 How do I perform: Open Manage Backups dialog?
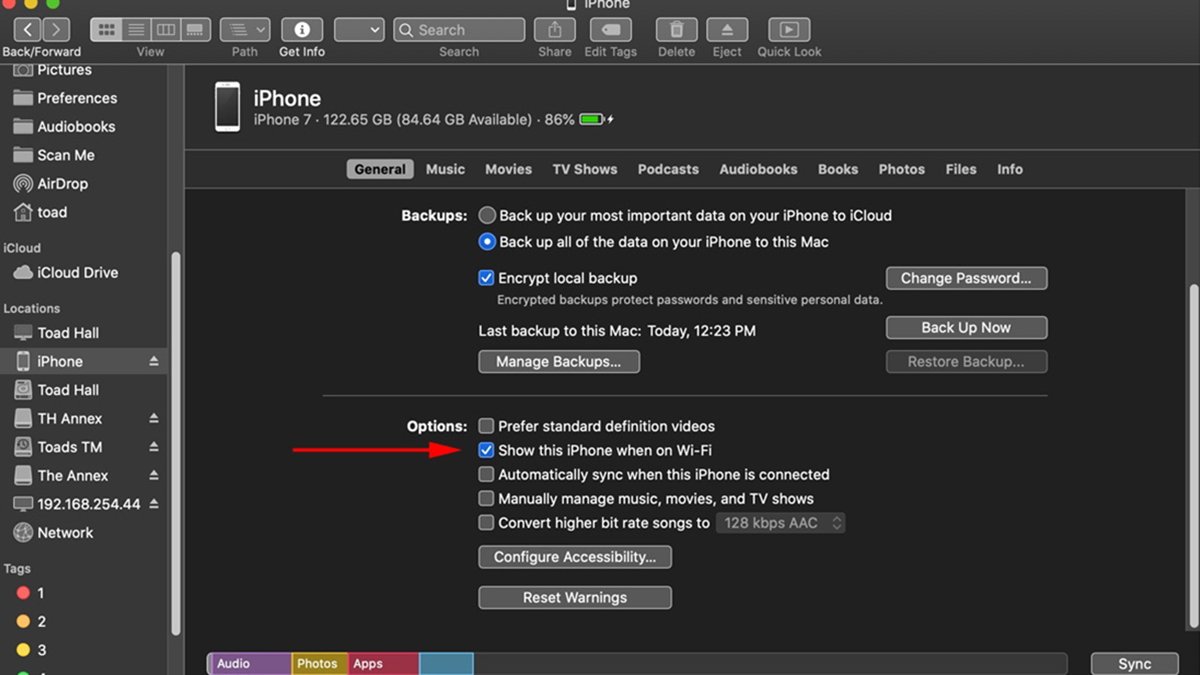[558, 361]
